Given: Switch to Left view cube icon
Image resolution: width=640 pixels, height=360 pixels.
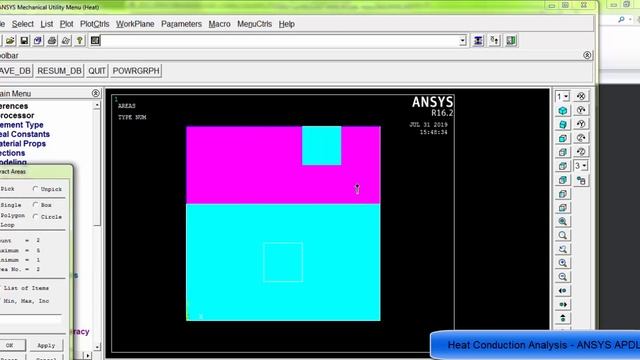Looking at the screenshot, I should click(x=563, y=194).
